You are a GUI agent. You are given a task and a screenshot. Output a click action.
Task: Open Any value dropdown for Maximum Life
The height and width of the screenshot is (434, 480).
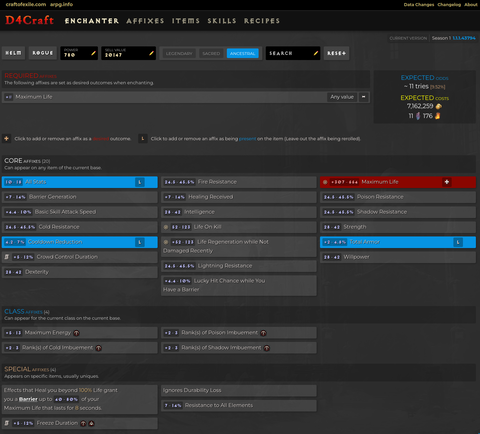(x=342, y=97)
